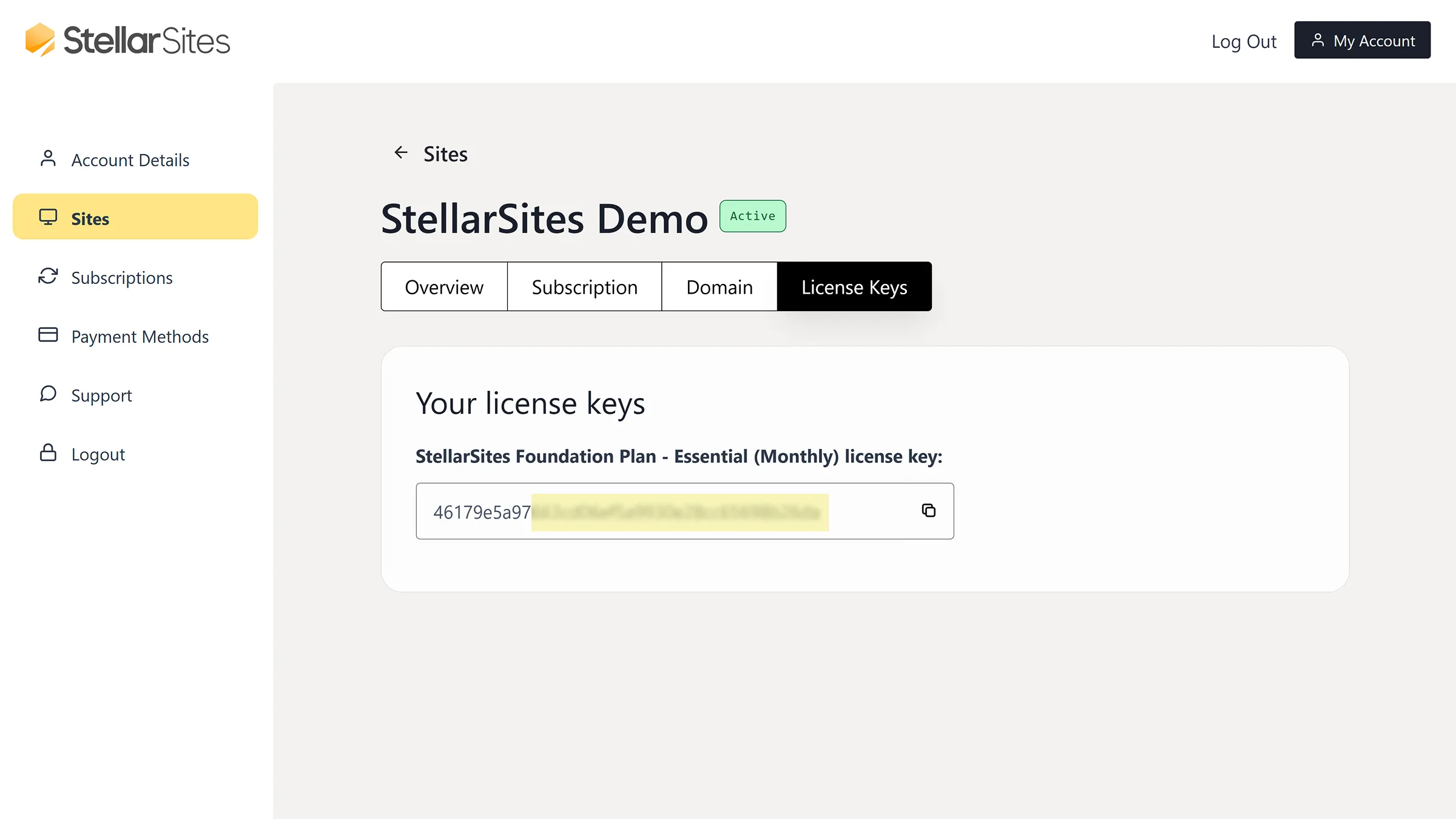The height and width of the screenshot is (819, 1456).
Task: Select the Domain tab
Action: pos(719,286)
